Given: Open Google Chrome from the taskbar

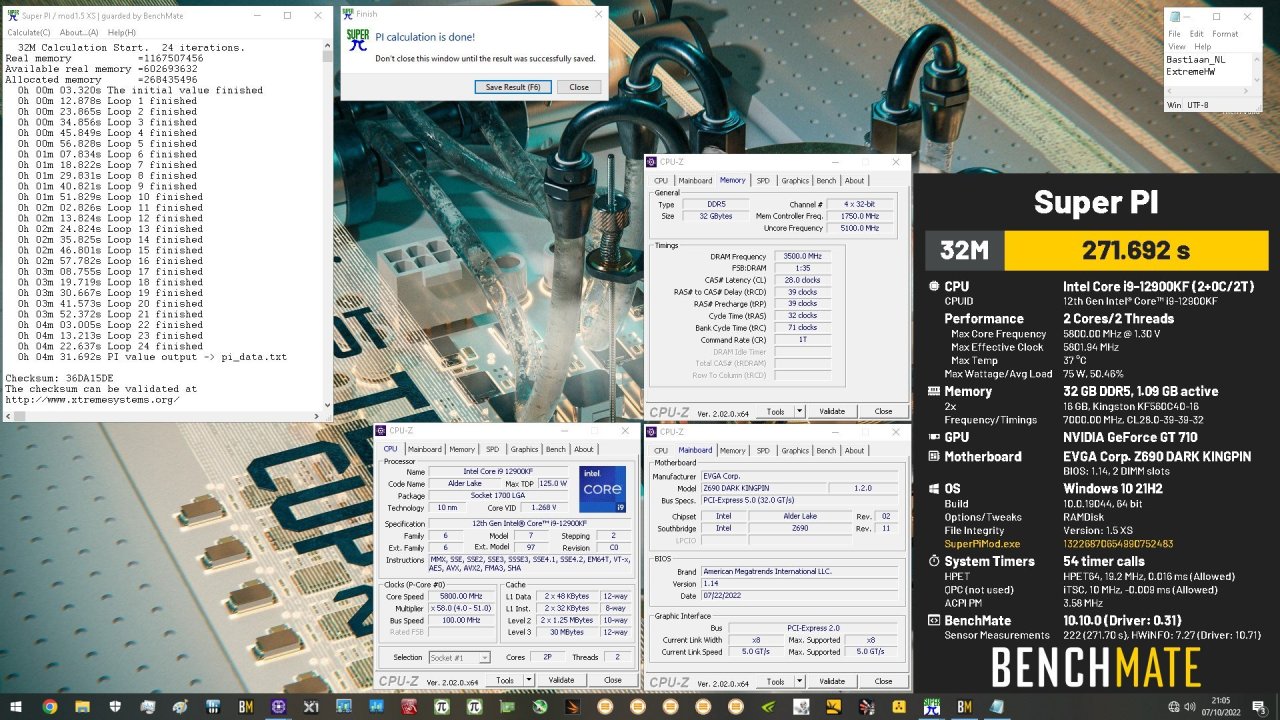Looking at the screenshot, I should (x=50, y=707).
